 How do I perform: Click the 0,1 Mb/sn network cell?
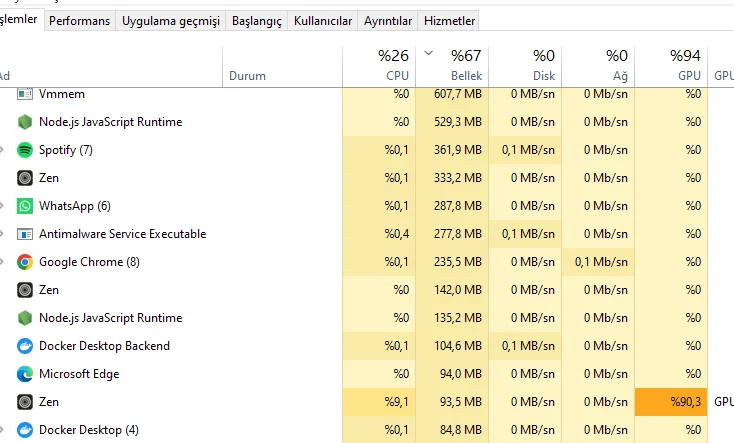coord(598,262)
